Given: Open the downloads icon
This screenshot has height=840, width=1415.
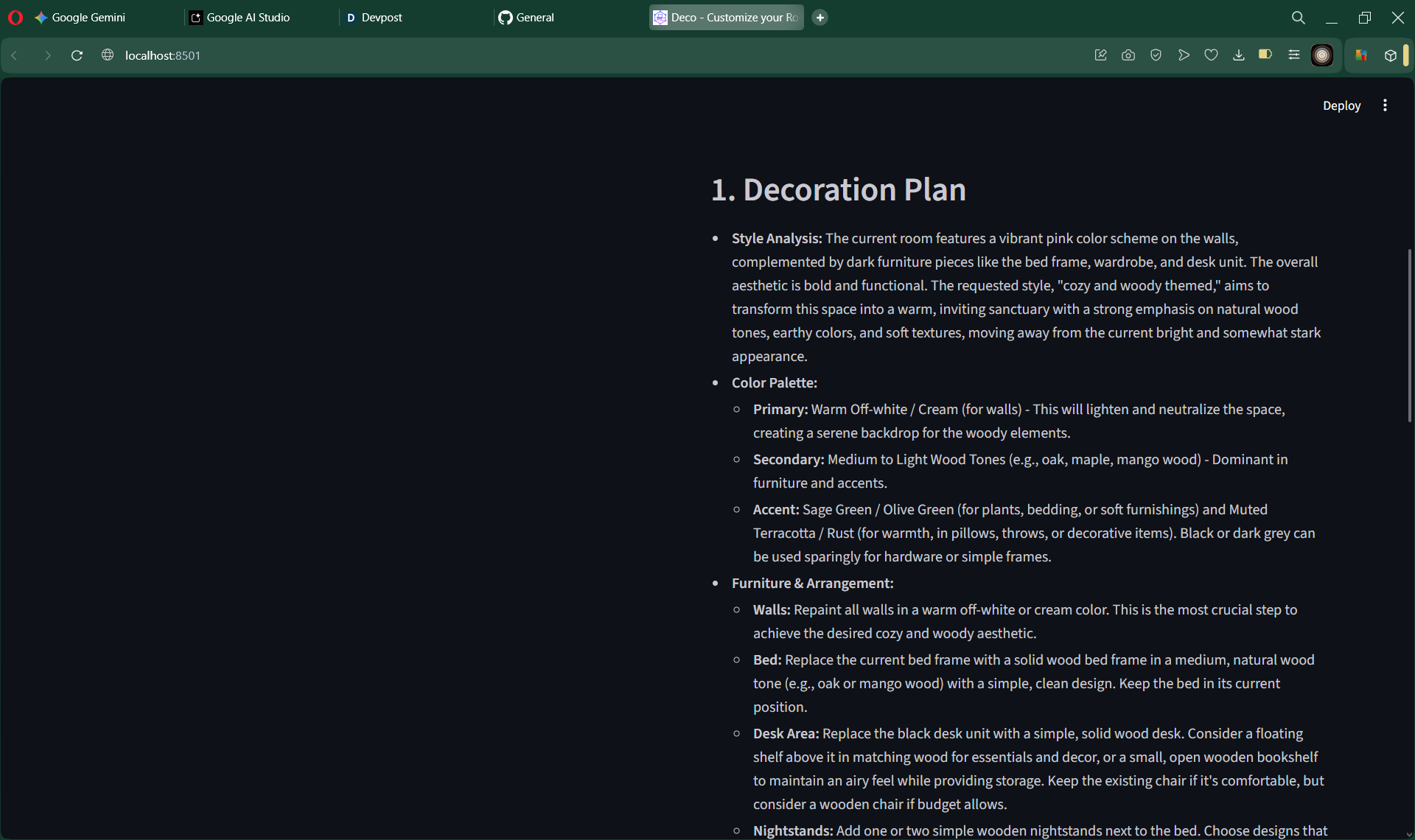Looking at the screenshot, I should [x=1239, y=55].
